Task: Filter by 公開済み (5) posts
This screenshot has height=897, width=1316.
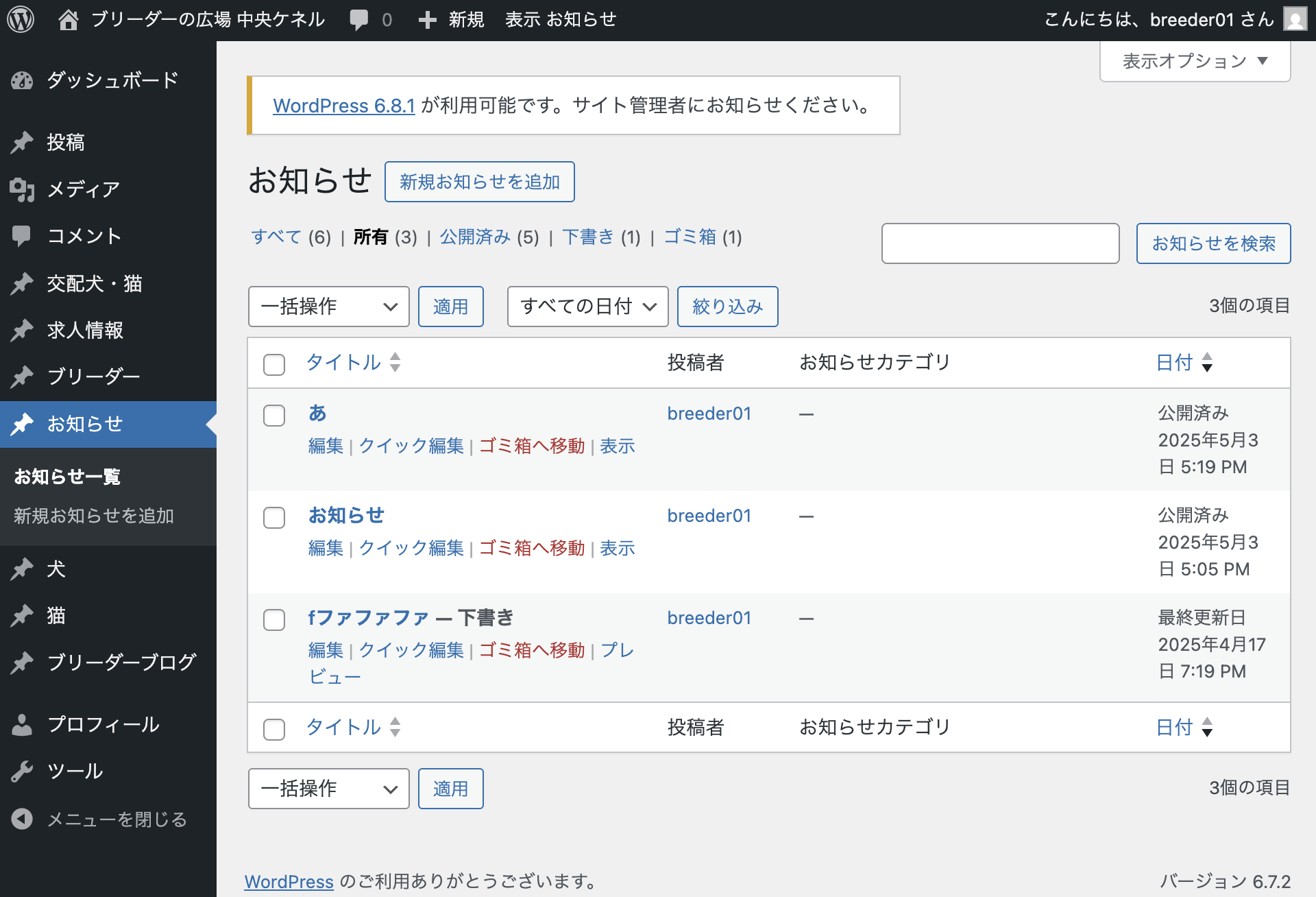Action: [x=489, y=237]
